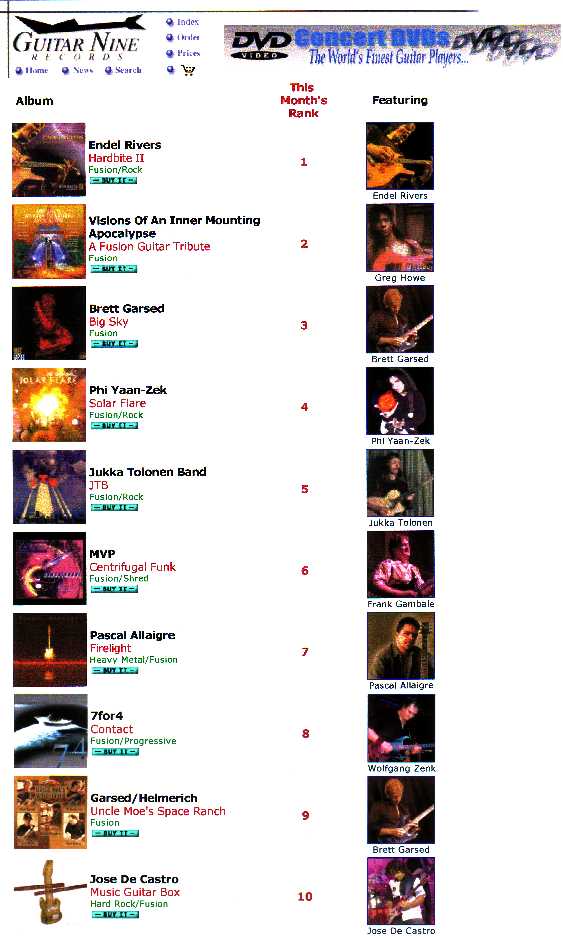563x939 pixels.
Task: Select the Index link
Action: (x=187, y=22)
